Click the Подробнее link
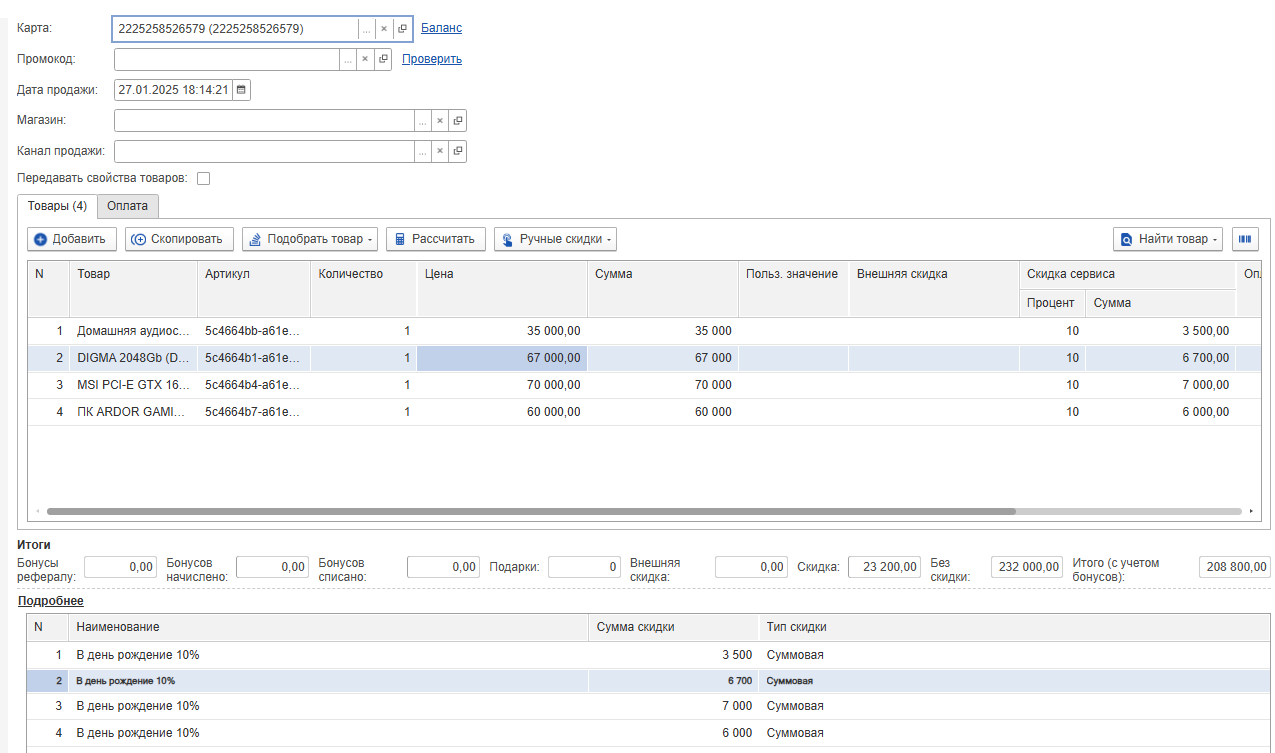 tap(51, 601)
